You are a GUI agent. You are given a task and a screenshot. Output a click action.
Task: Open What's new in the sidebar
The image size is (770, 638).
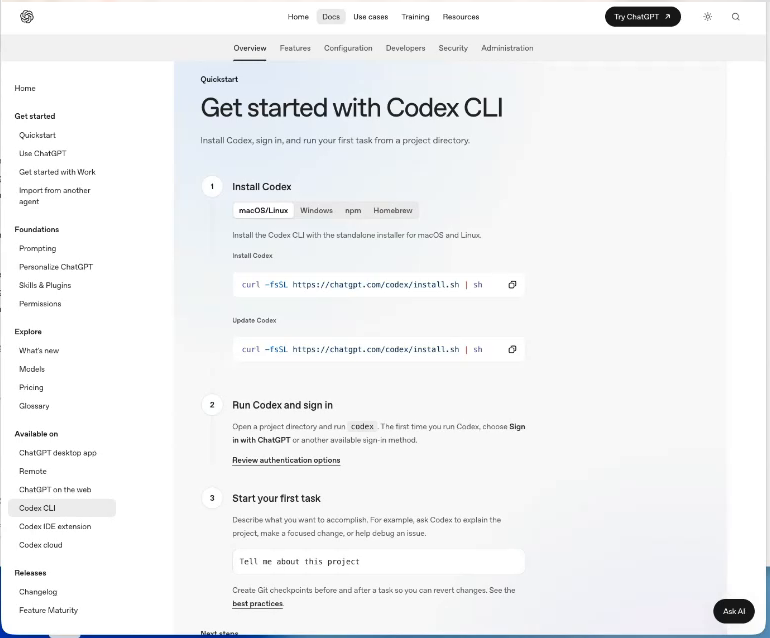point(39,351)
